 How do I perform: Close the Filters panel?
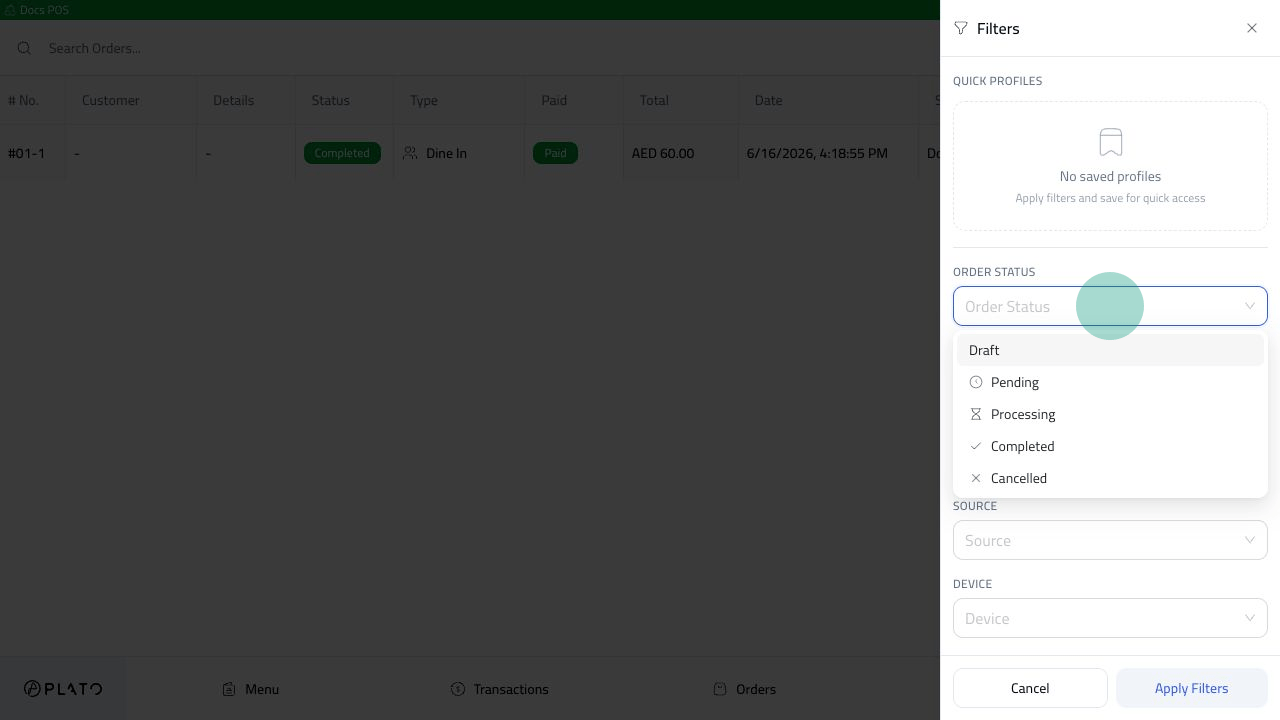click(x=1252, y=28)
